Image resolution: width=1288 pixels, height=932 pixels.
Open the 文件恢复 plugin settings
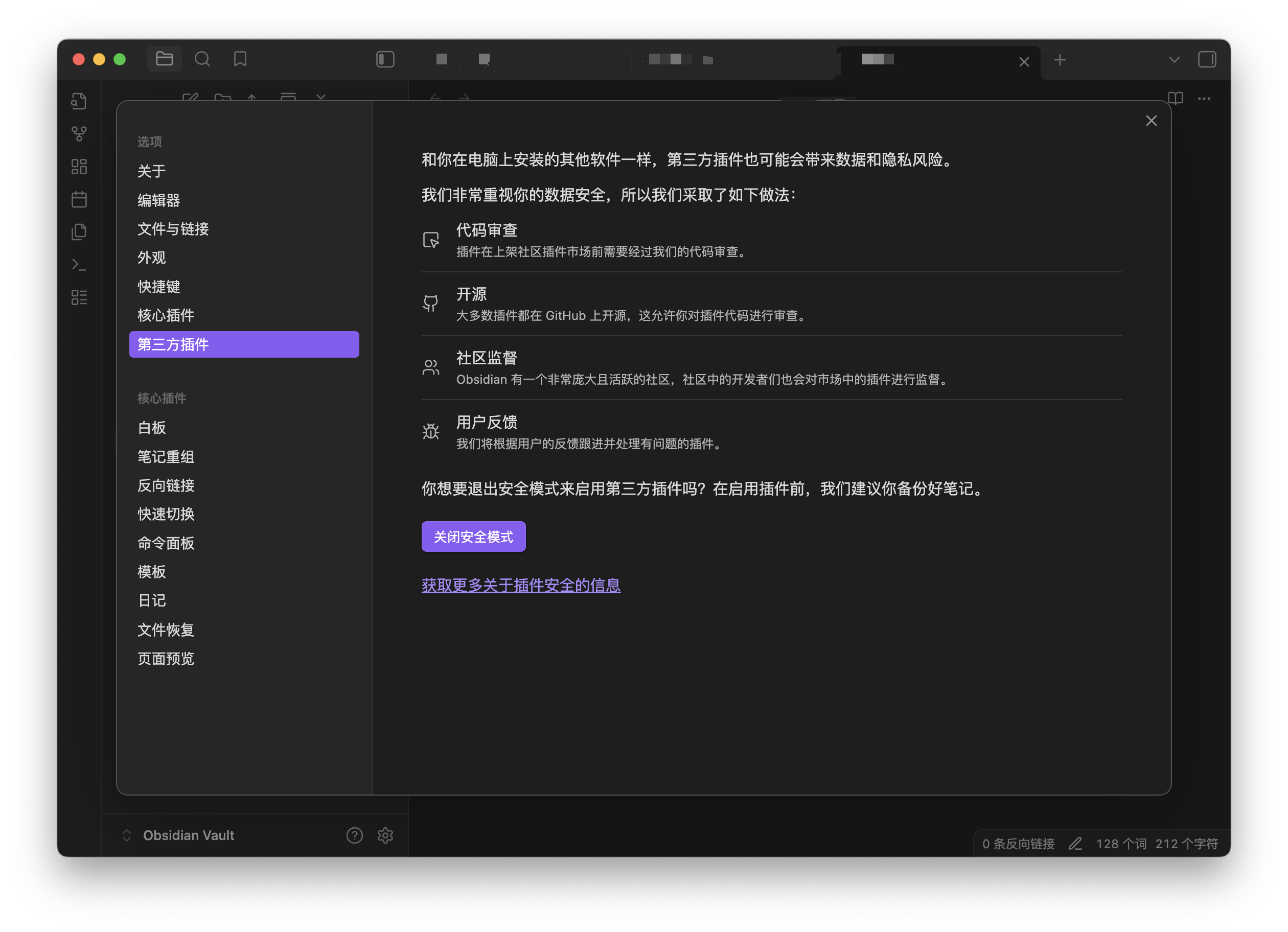pyautogui.click(x=244, y=630)
